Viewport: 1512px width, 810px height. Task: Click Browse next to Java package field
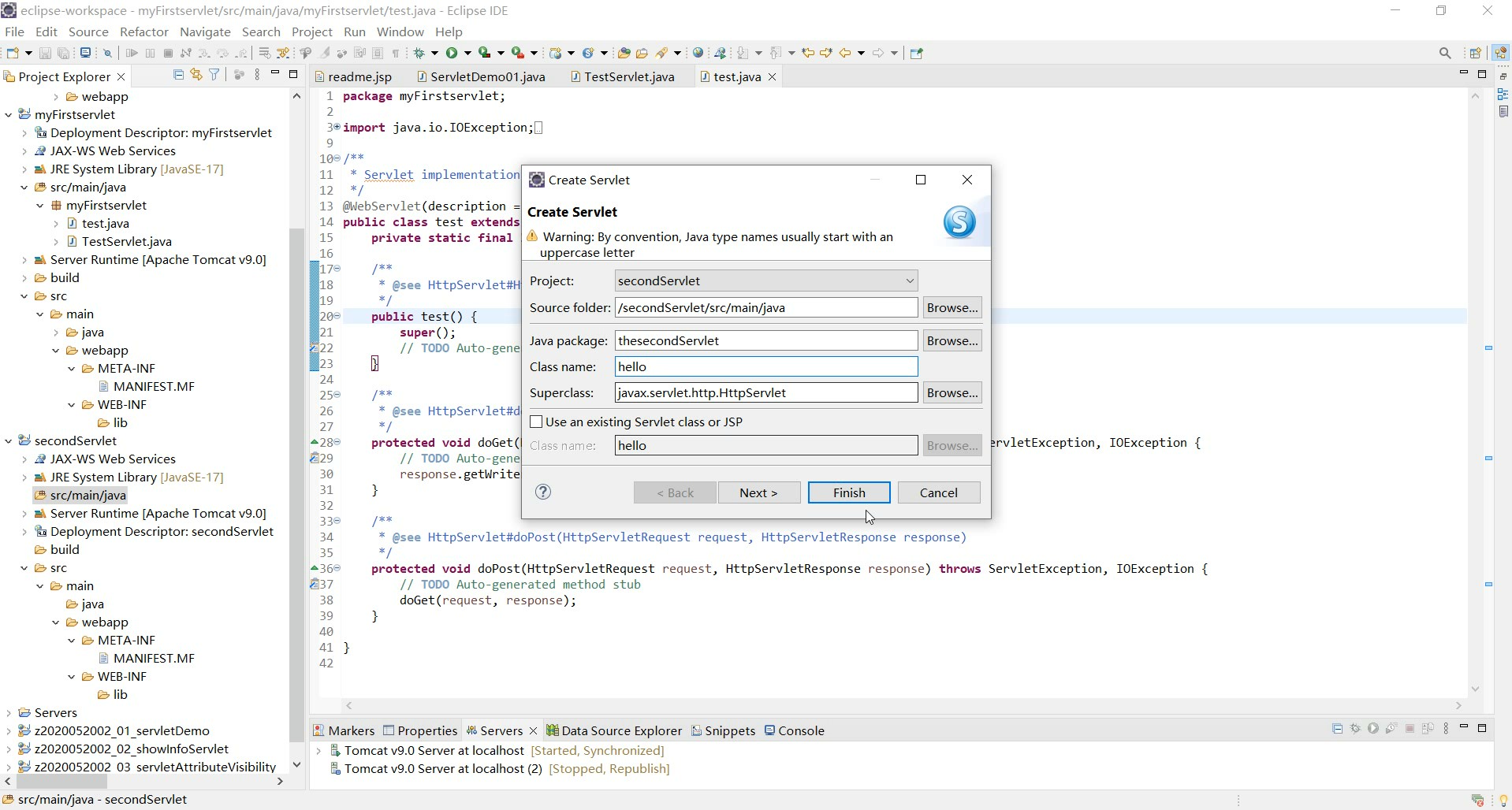click(952, 341)
